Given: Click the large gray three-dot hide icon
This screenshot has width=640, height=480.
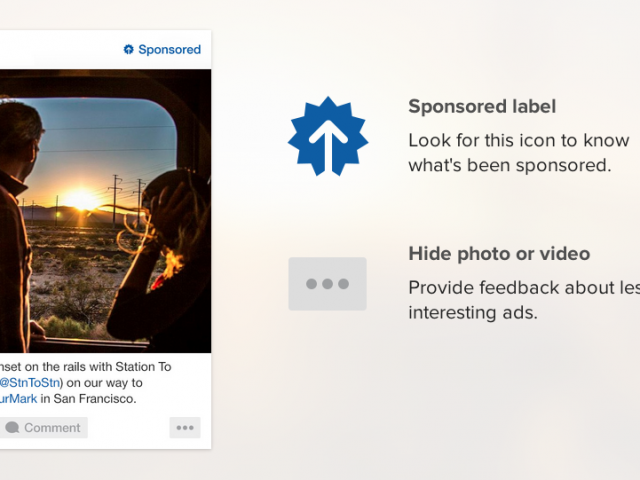Looking at the screenshot, I should [x=327, y=284].
